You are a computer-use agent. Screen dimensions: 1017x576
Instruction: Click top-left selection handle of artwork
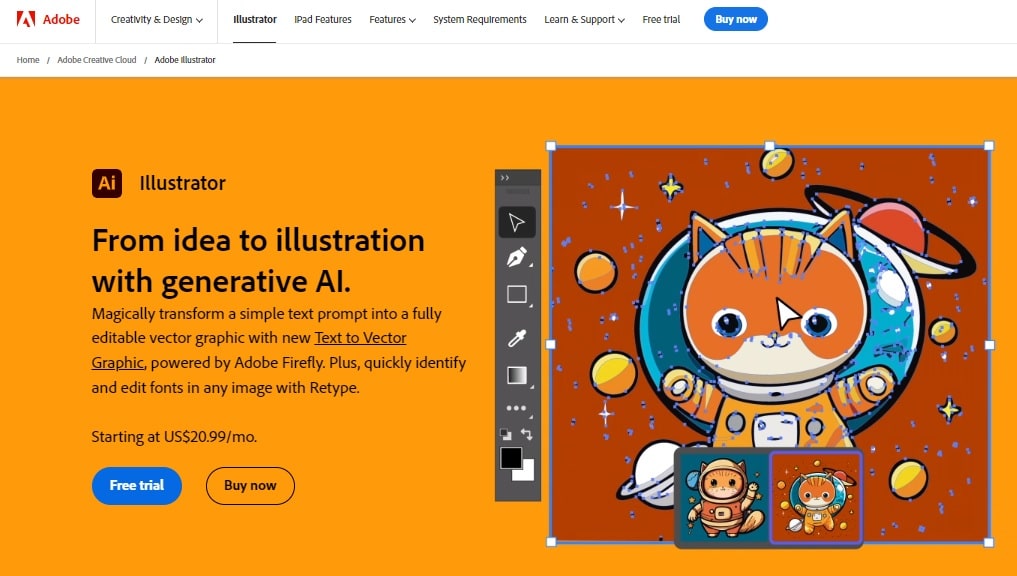(x=551, y=146)
